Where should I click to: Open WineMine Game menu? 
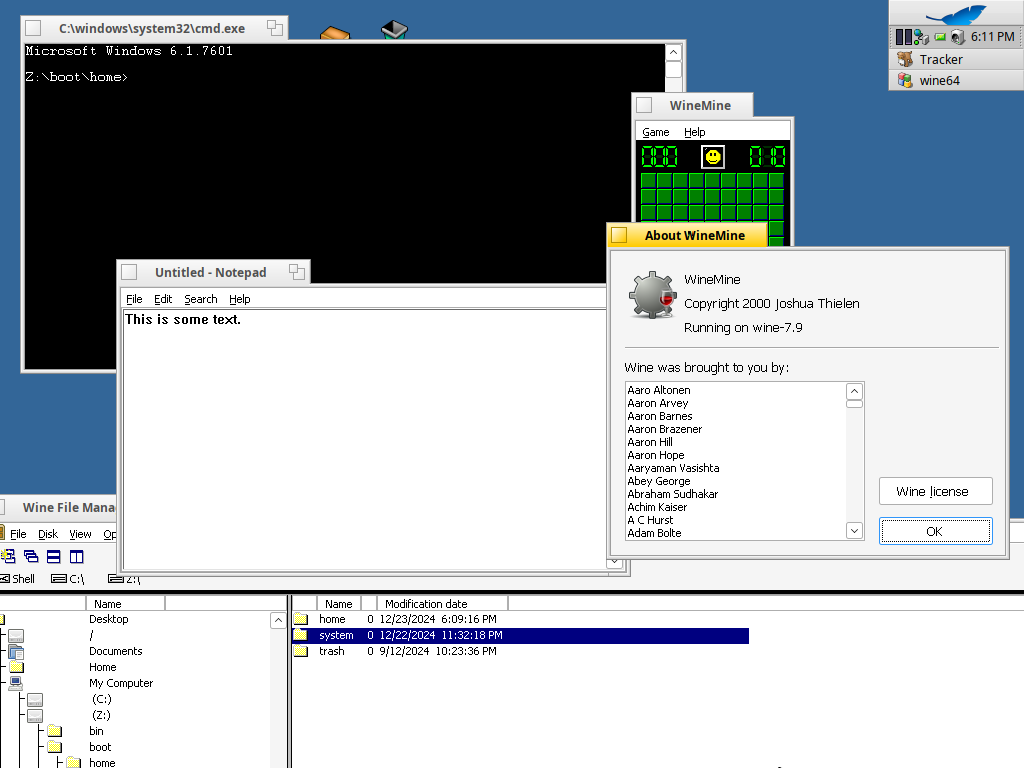656,132
